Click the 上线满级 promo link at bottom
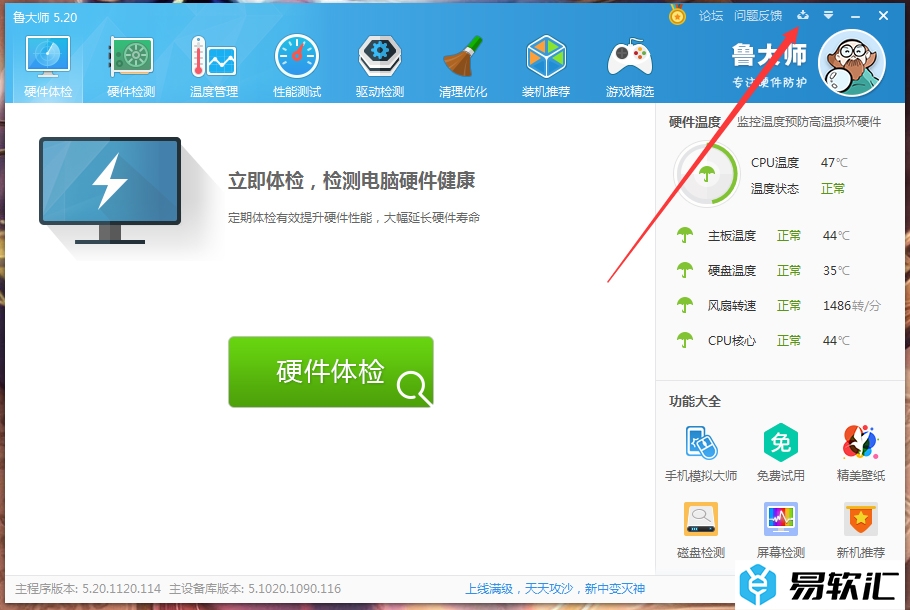 point(555,589)
